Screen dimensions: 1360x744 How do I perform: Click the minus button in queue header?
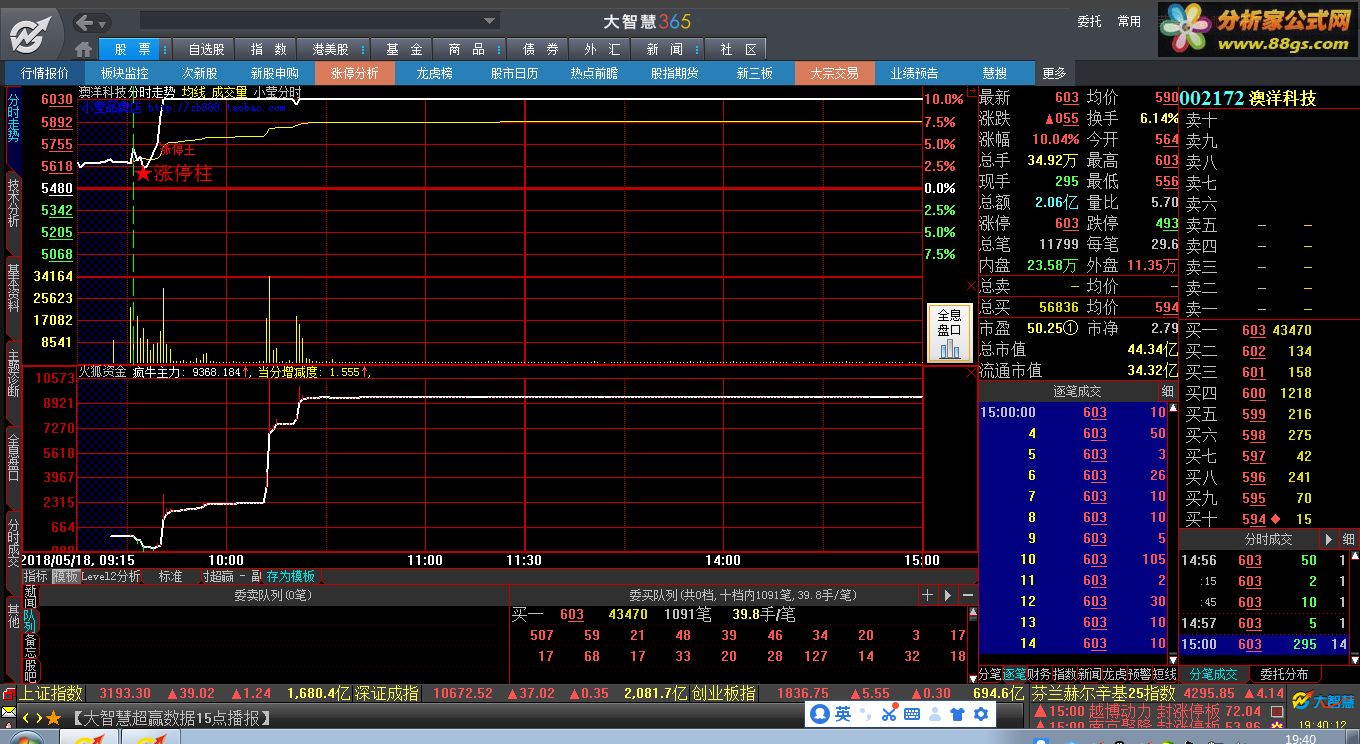[x=967, y=595]
